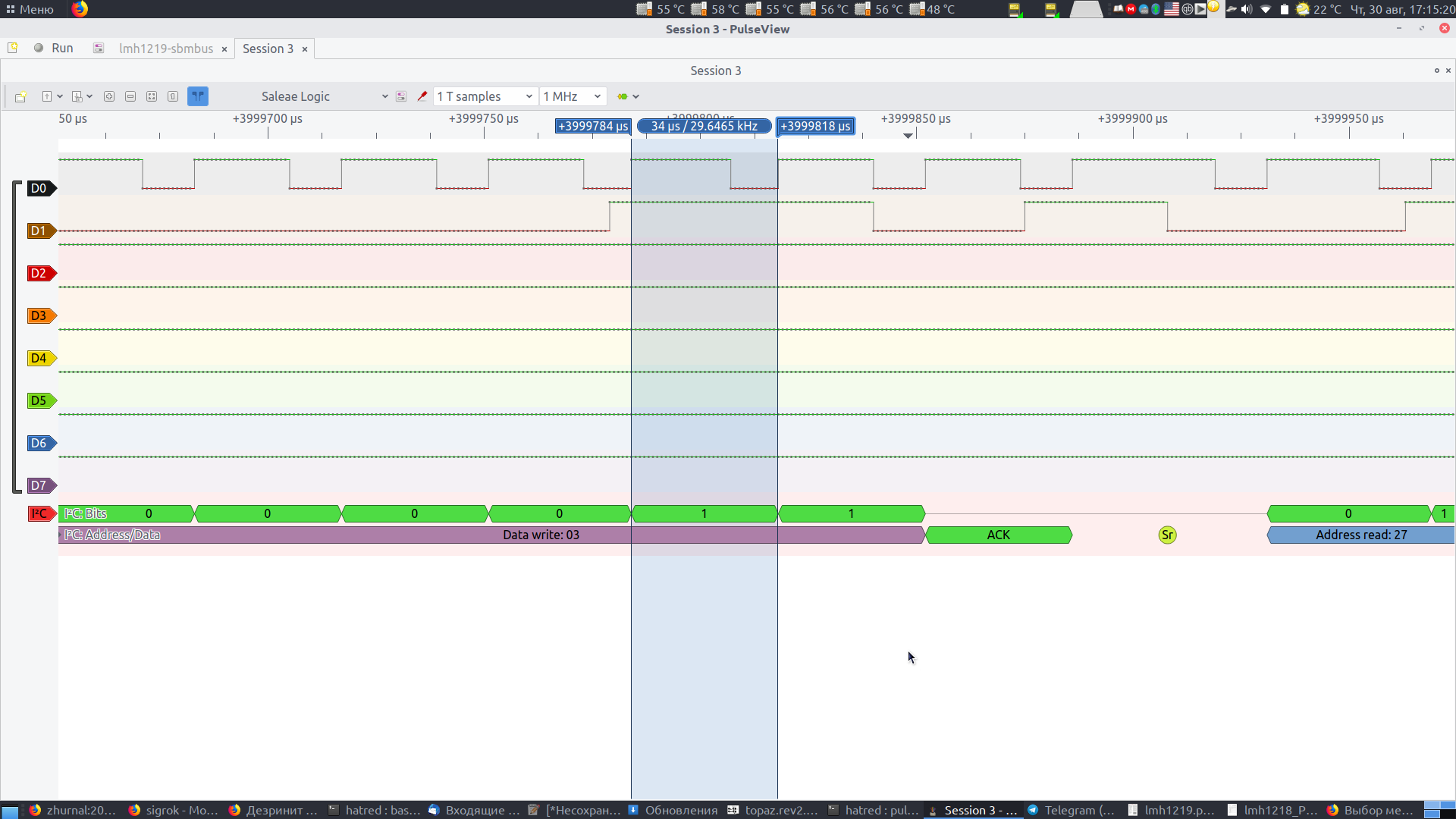Viewport: 1456px width, 819px height.
Task: Click the Zoom in icon
Action: coord(109,96)
